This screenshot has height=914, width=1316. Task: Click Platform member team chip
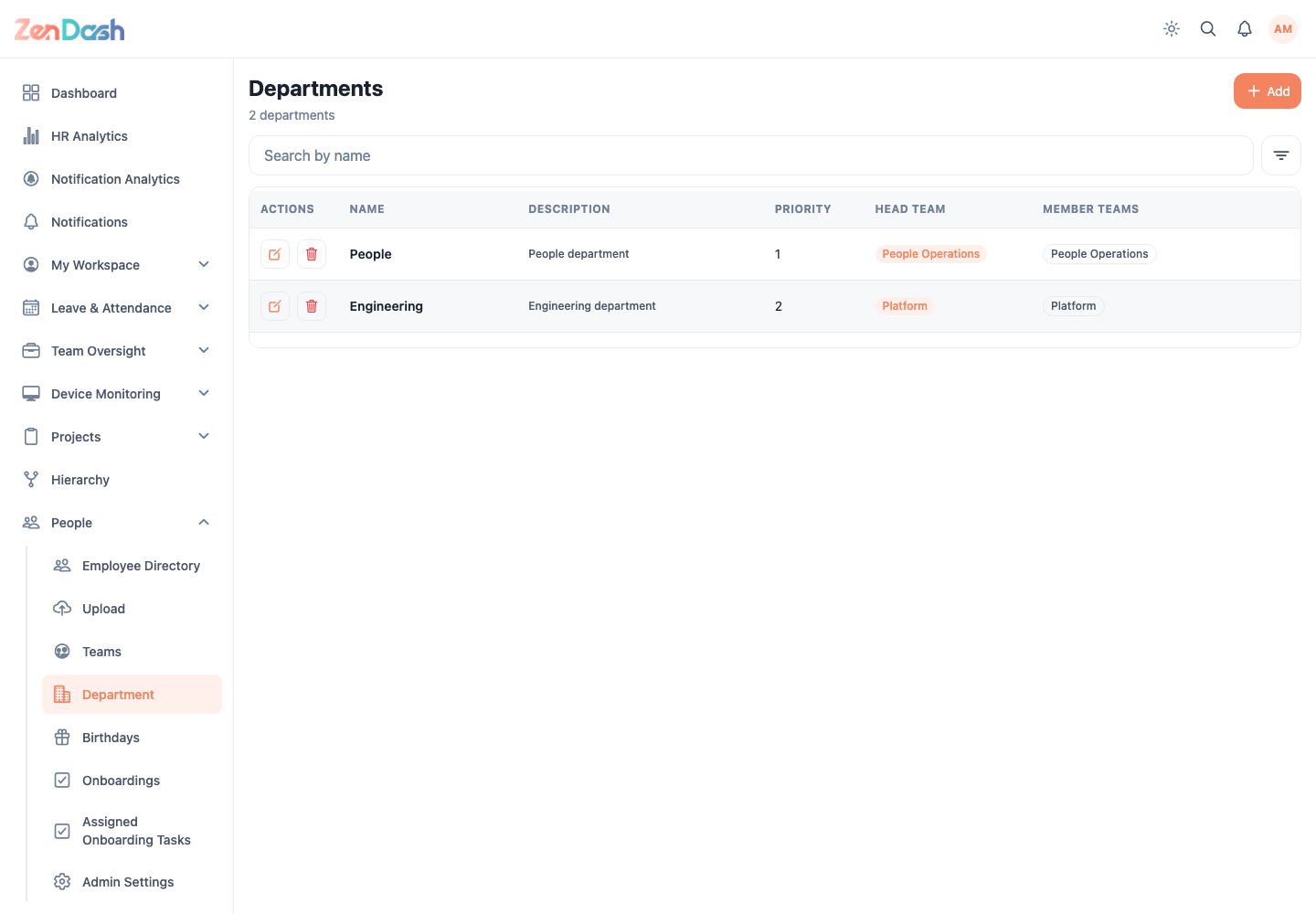click(1073, 306)
